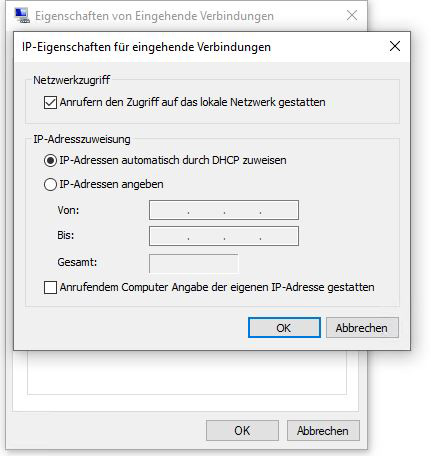Close the Eigenschaften von Eingehende Verbindungen window
431x456 pixels.
click(x=352, y=15)
